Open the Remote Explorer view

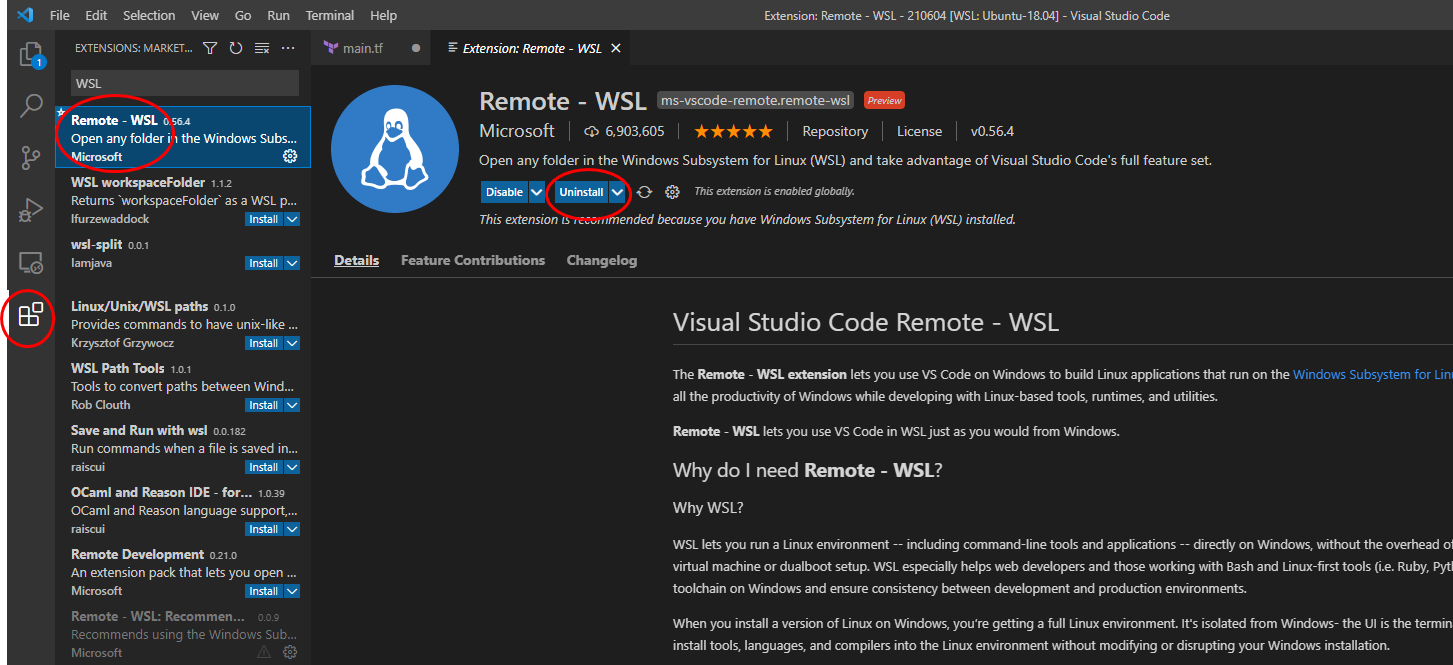31,263
